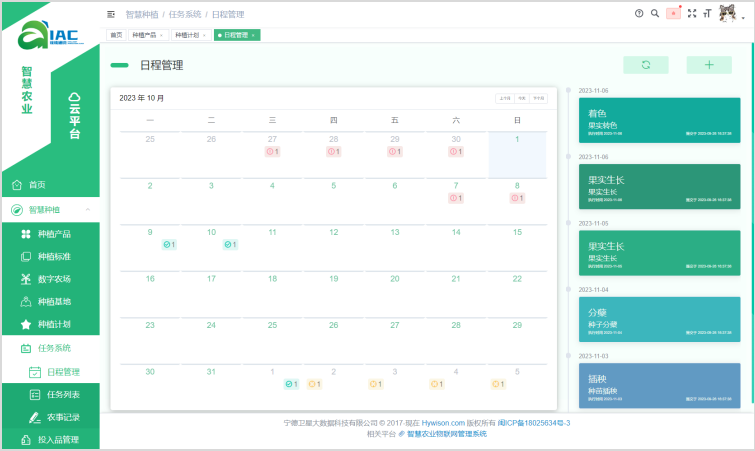The image size is (755, 451).
Task: Close the 日程管理 tab
Action: click(253, 35)
